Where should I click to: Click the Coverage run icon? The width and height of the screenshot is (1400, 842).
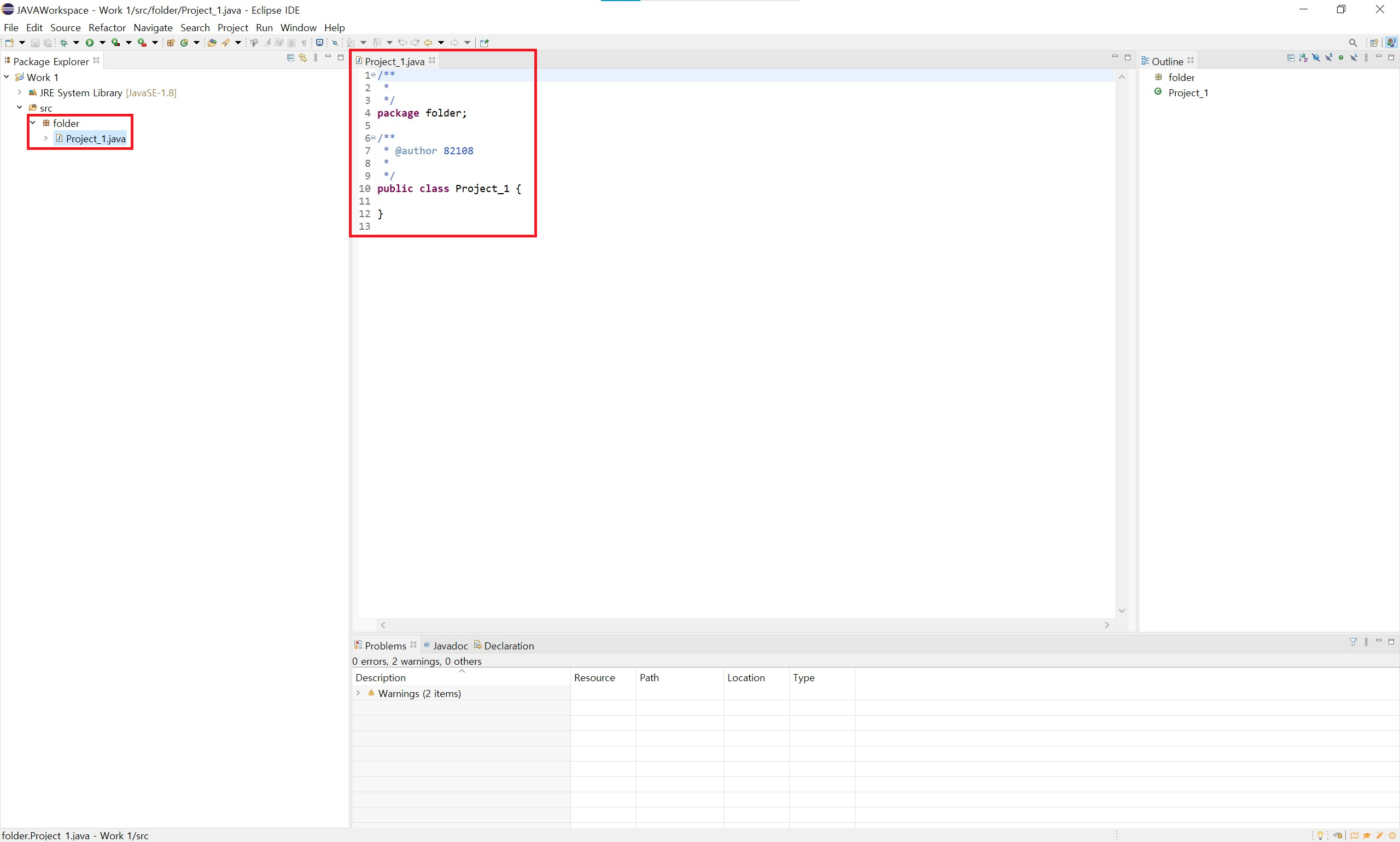click(116, 43)
